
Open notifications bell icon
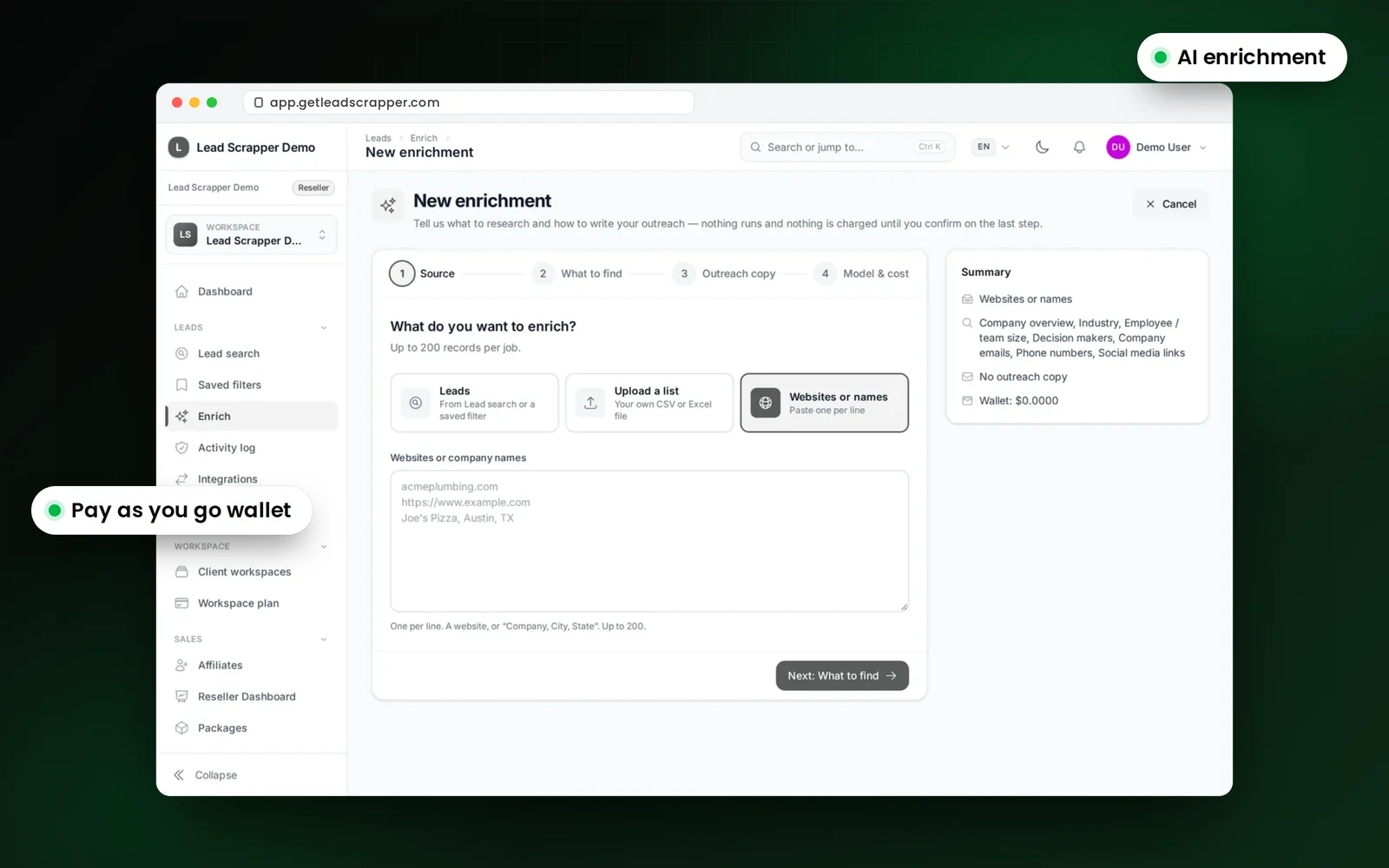point(1079,148)
